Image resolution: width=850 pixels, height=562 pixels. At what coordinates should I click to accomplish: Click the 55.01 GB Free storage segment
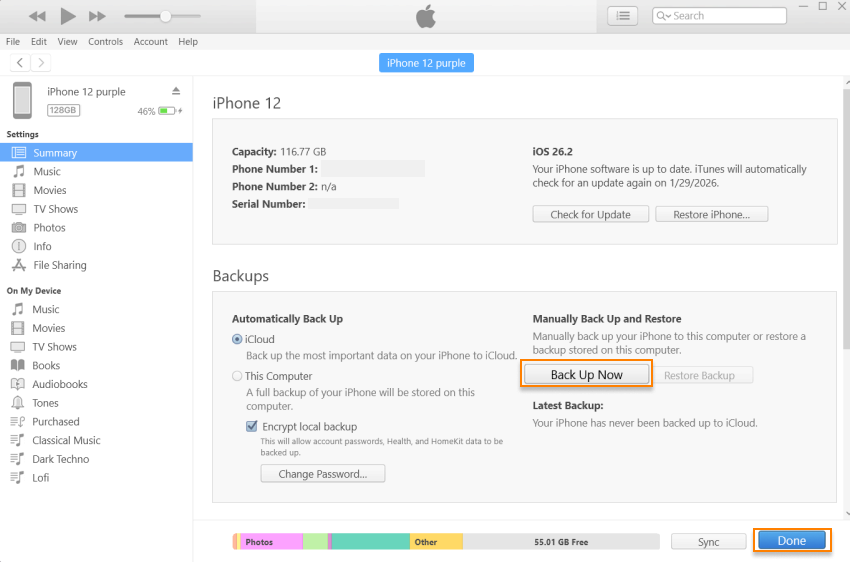561,541
